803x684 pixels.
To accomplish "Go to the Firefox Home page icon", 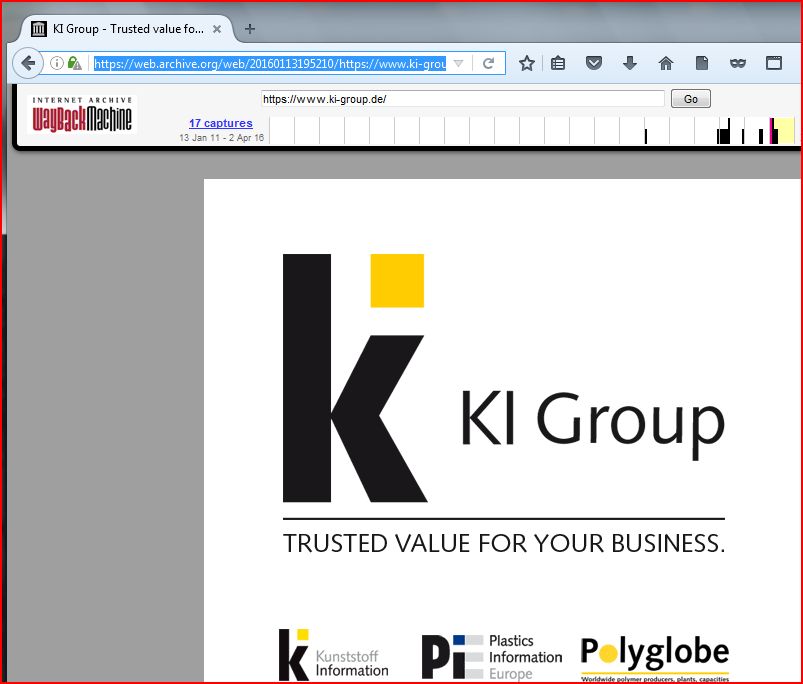I will (666, 63).
